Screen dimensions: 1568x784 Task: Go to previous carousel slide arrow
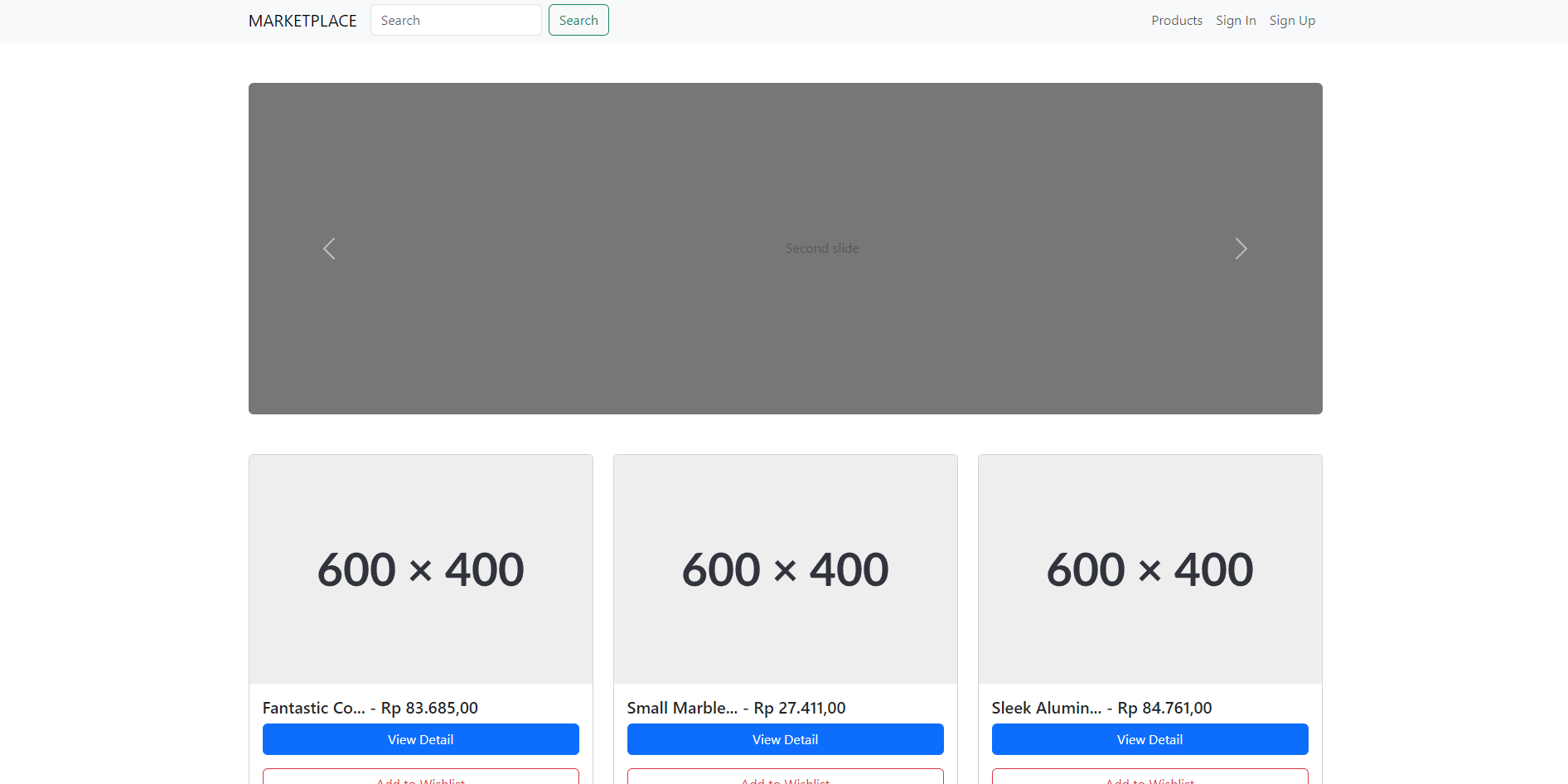tap(329, 249)
